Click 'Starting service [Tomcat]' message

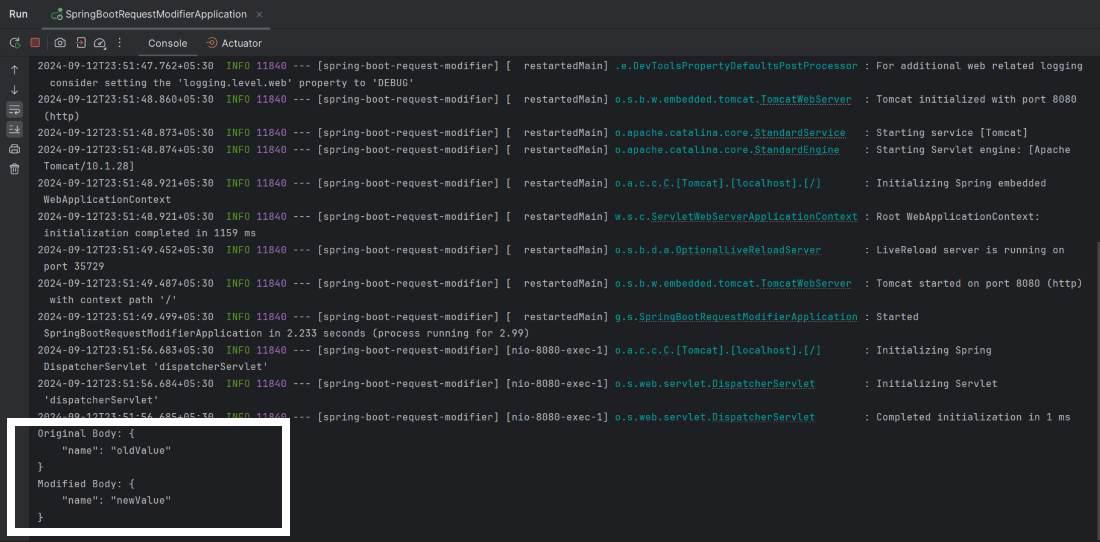coord(951,133)
